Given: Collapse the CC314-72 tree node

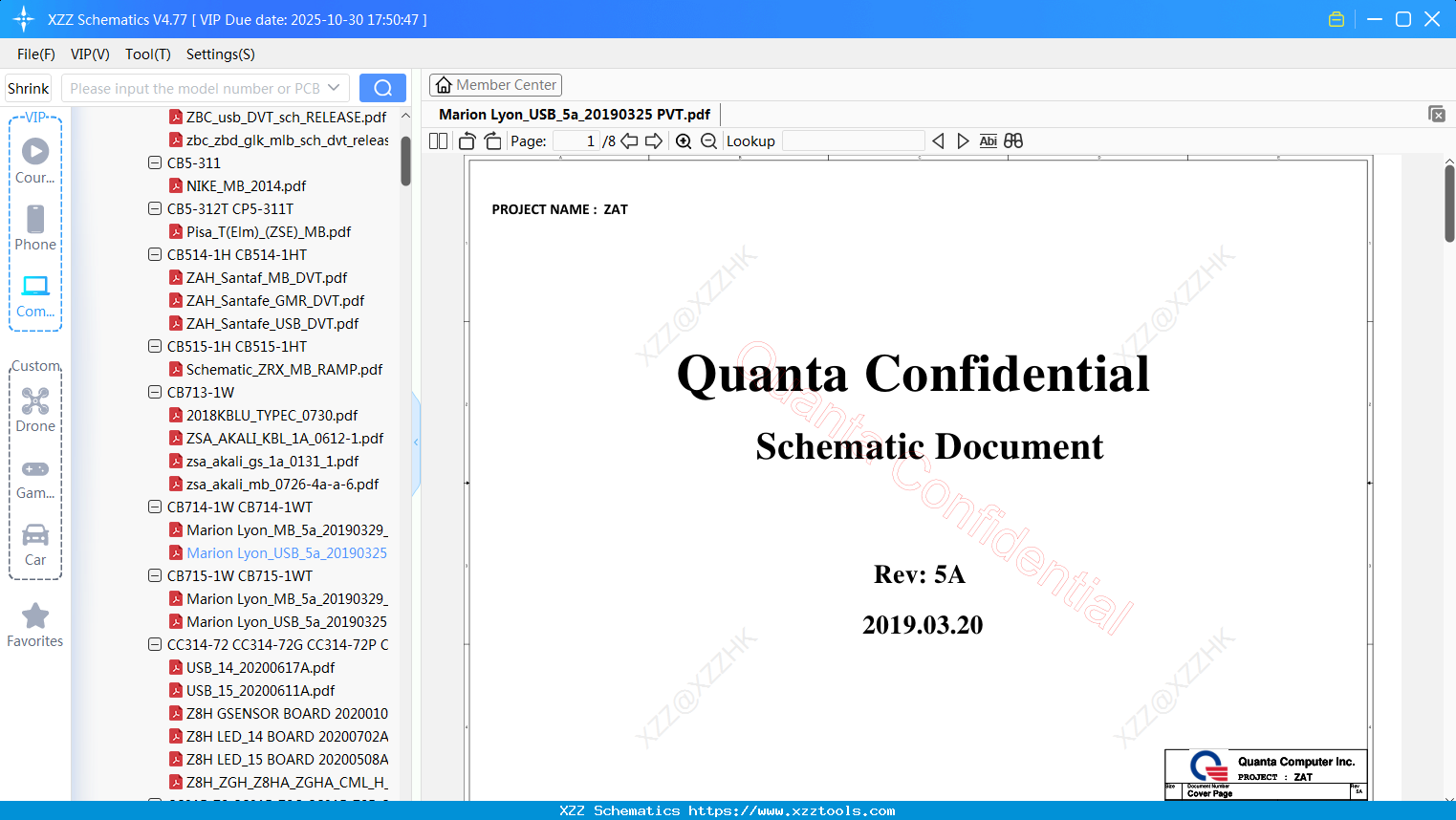Looking at the screenshot, I should (155, 644).
